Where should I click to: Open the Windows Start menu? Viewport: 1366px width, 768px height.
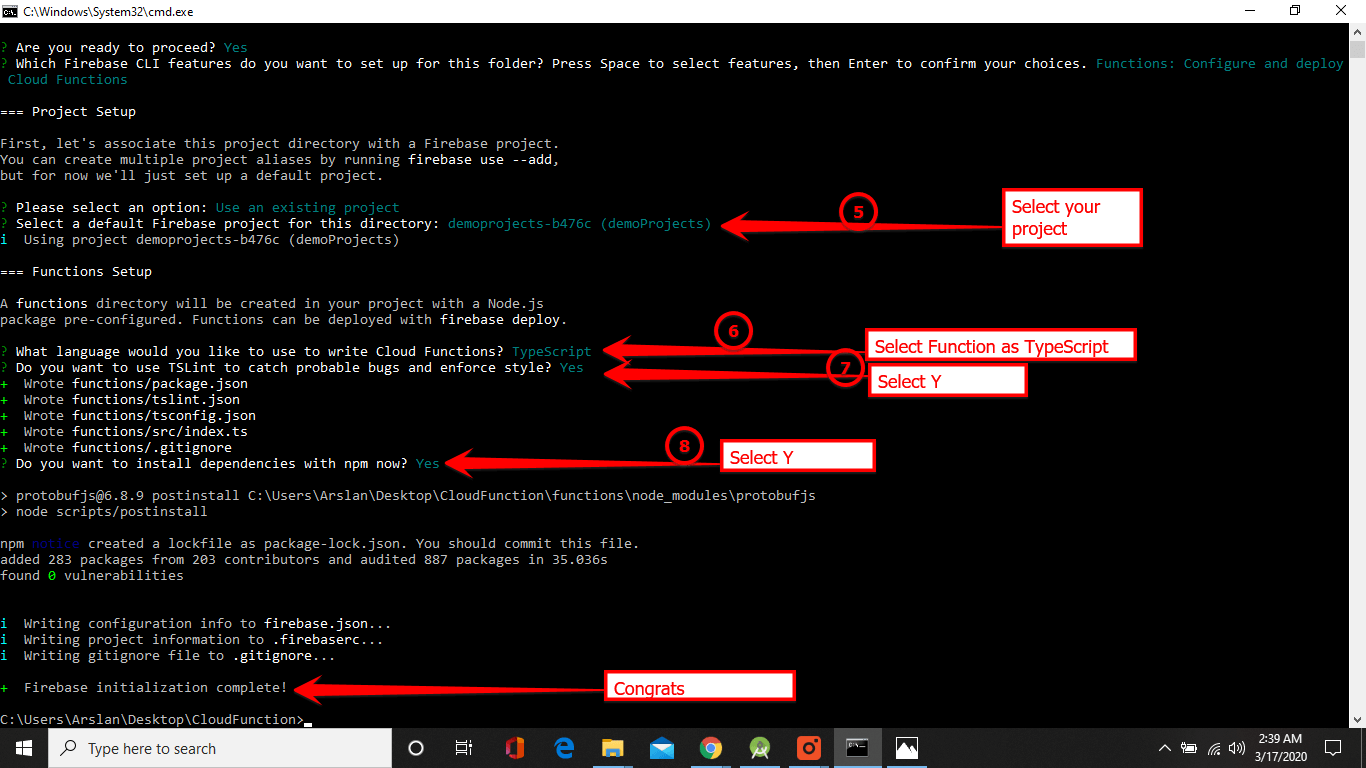coord(24,748)
